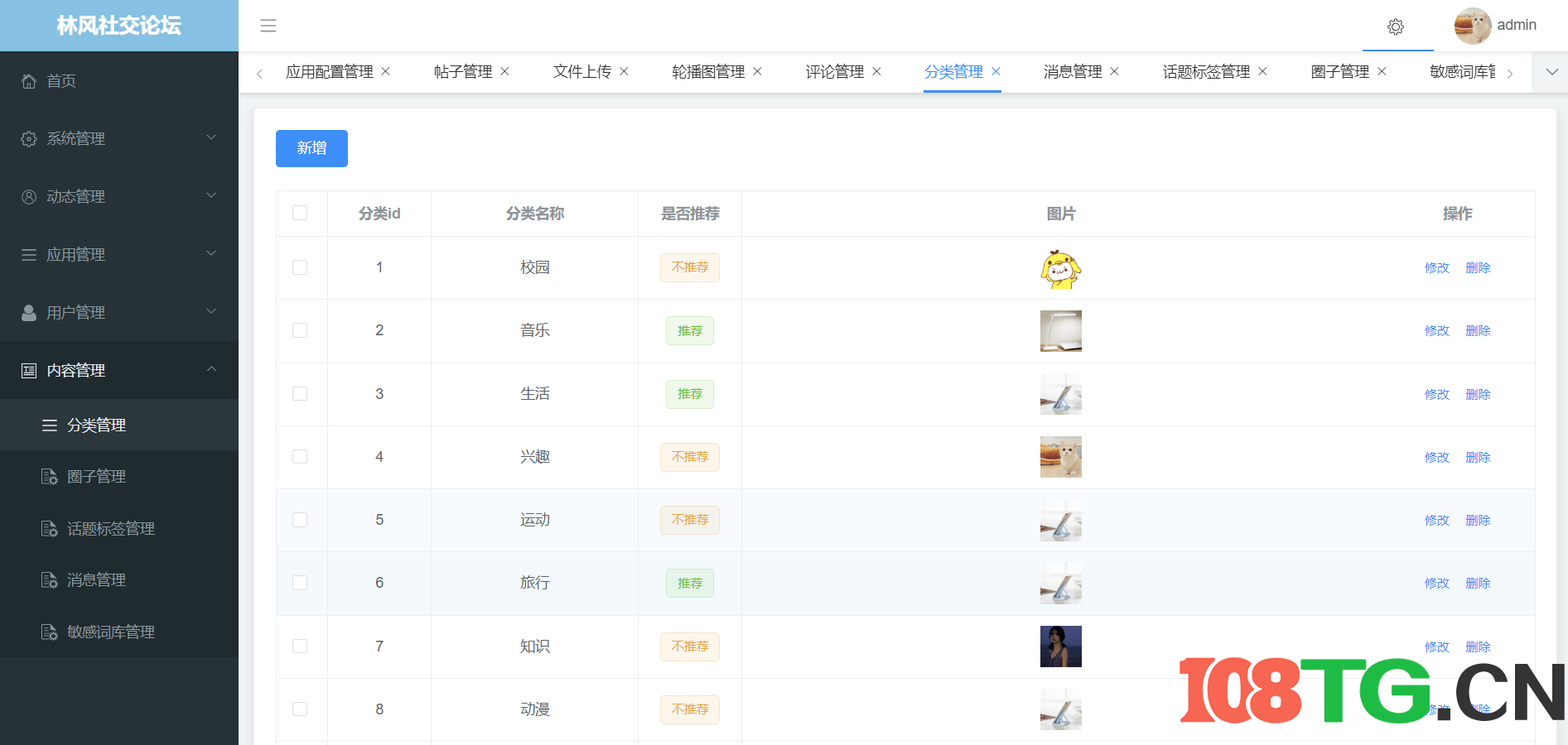Image resolution: width=1568 pixels, height=745 pixels.
Task: Select the 首页 home icon in sidebar
Action: pyautogui.click(x=30, y=80)
